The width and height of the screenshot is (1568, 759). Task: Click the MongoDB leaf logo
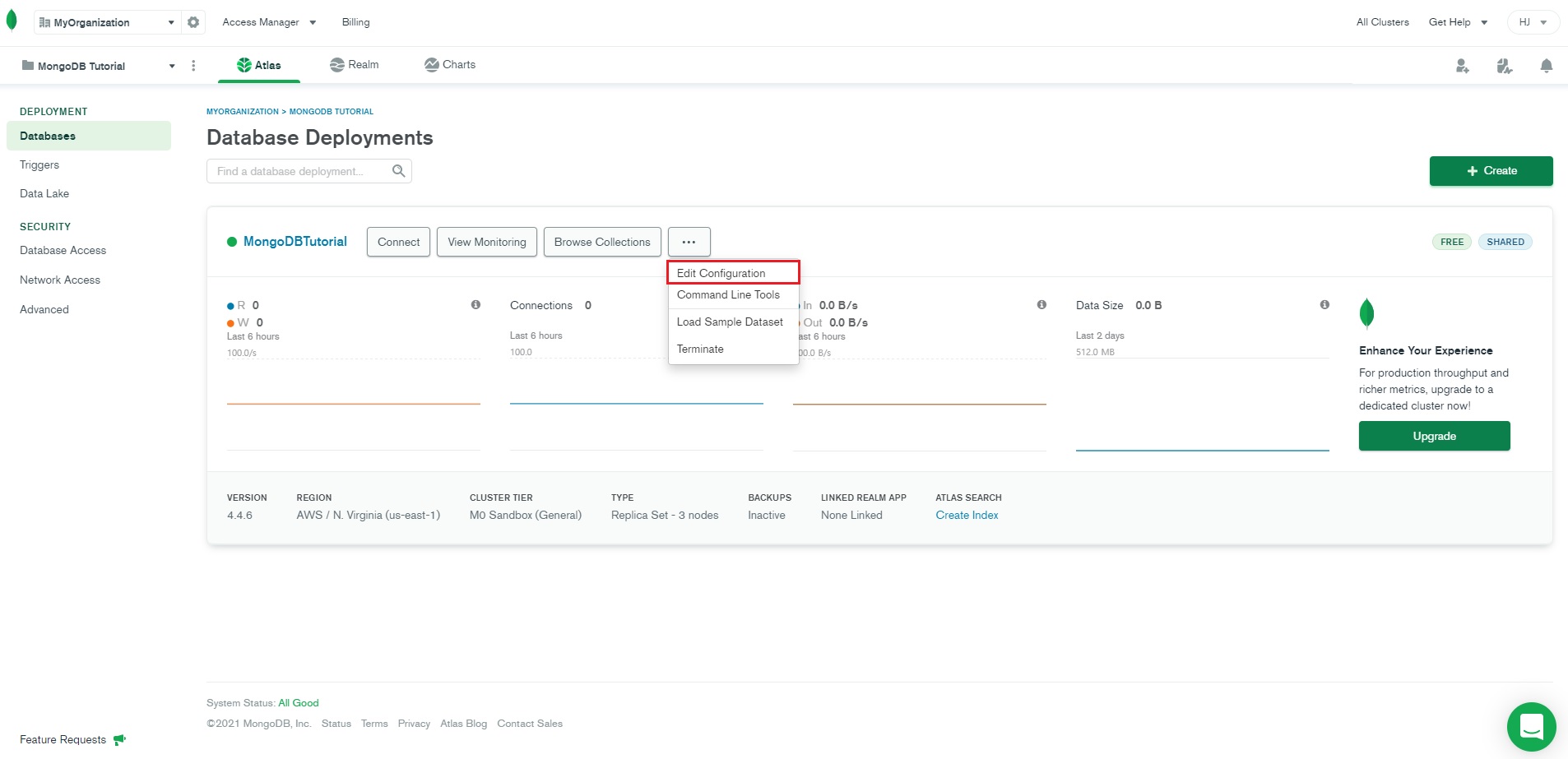12,21
